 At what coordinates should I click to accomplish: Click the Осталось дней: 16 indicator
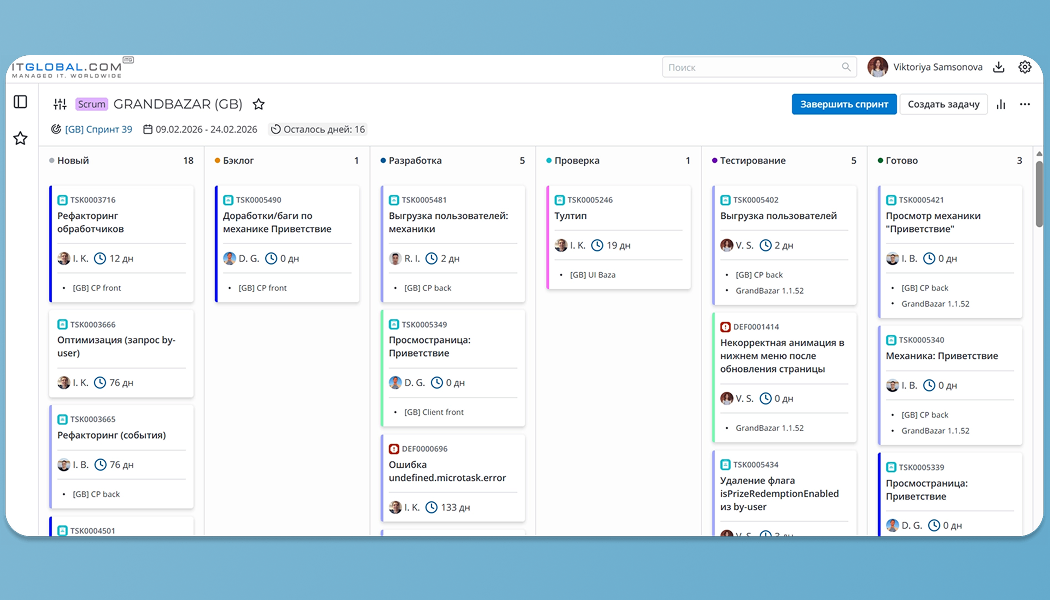317,129
